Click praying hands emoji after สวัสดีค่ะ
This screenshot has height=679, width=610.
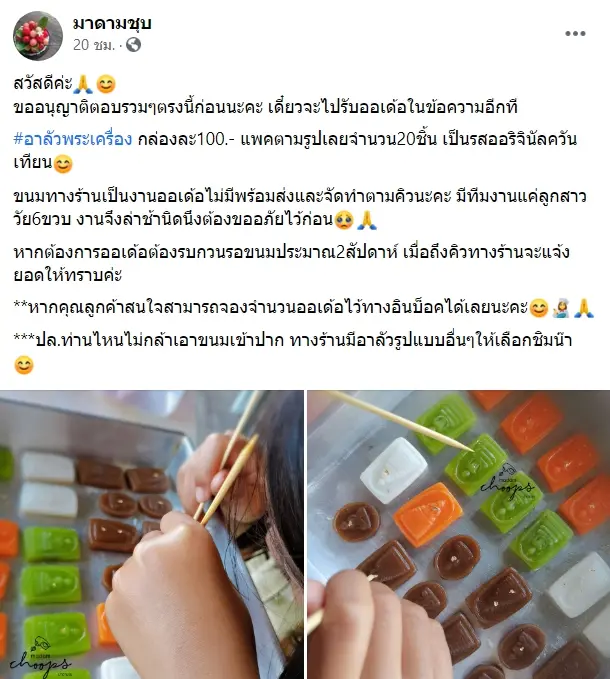tap(83, 84)
